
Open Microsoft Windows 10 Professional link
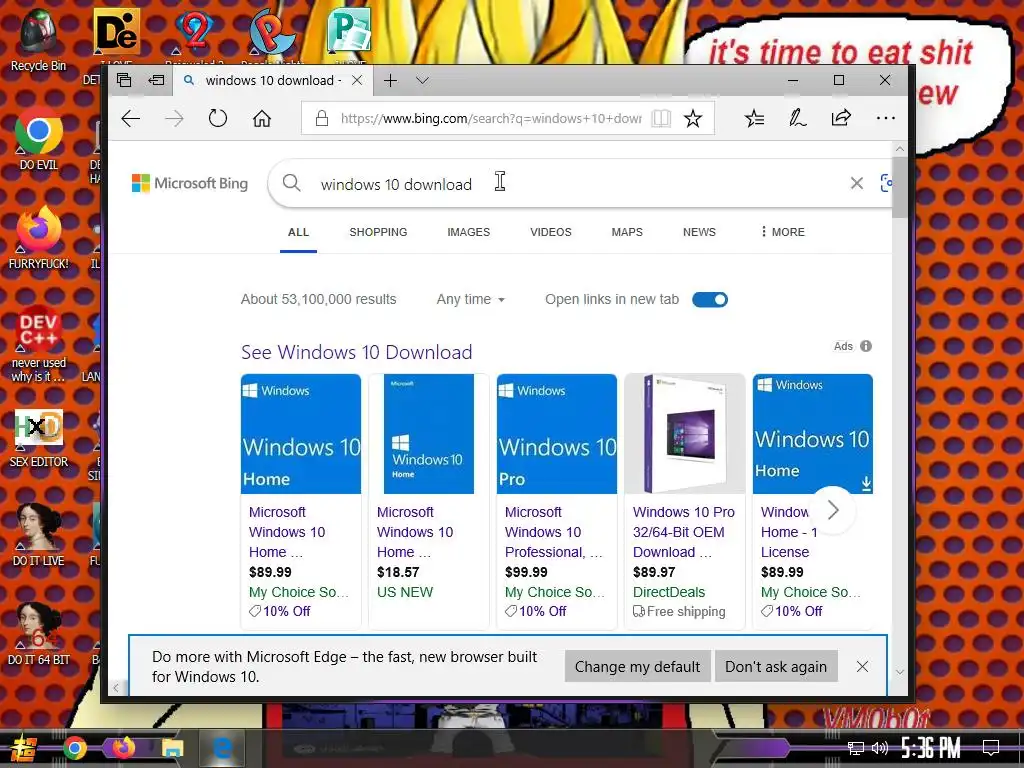coord(554,532)
